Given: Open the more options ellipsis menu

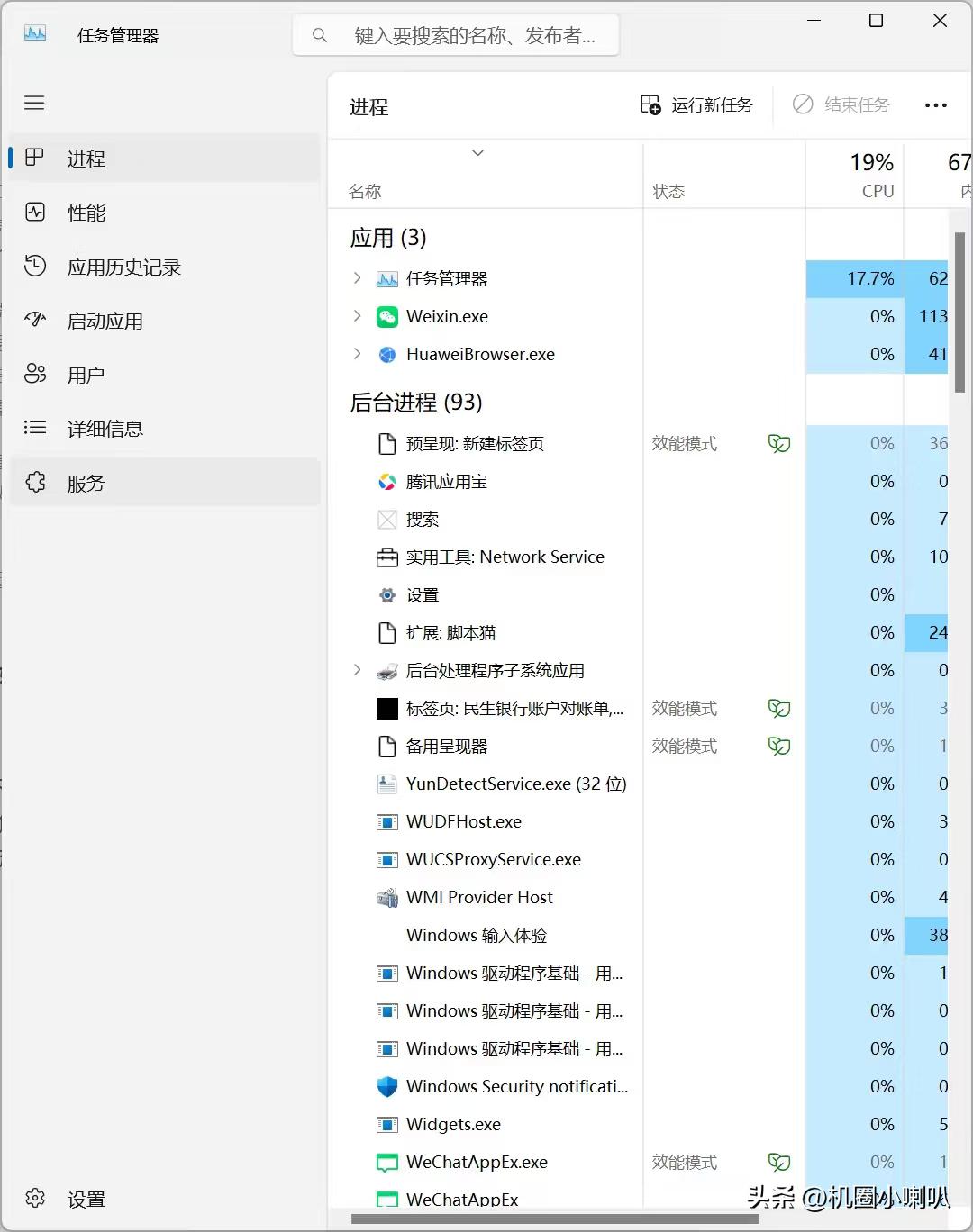Looking at the screenshot, I should [936, 105].
